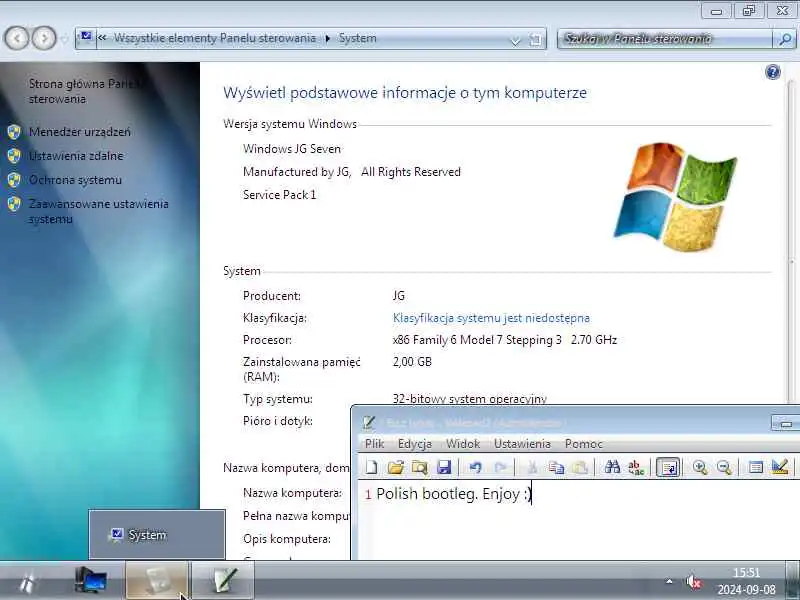The image size is (800, 600).
Task: Open Find with the binoculars icon
Action: 612,467
